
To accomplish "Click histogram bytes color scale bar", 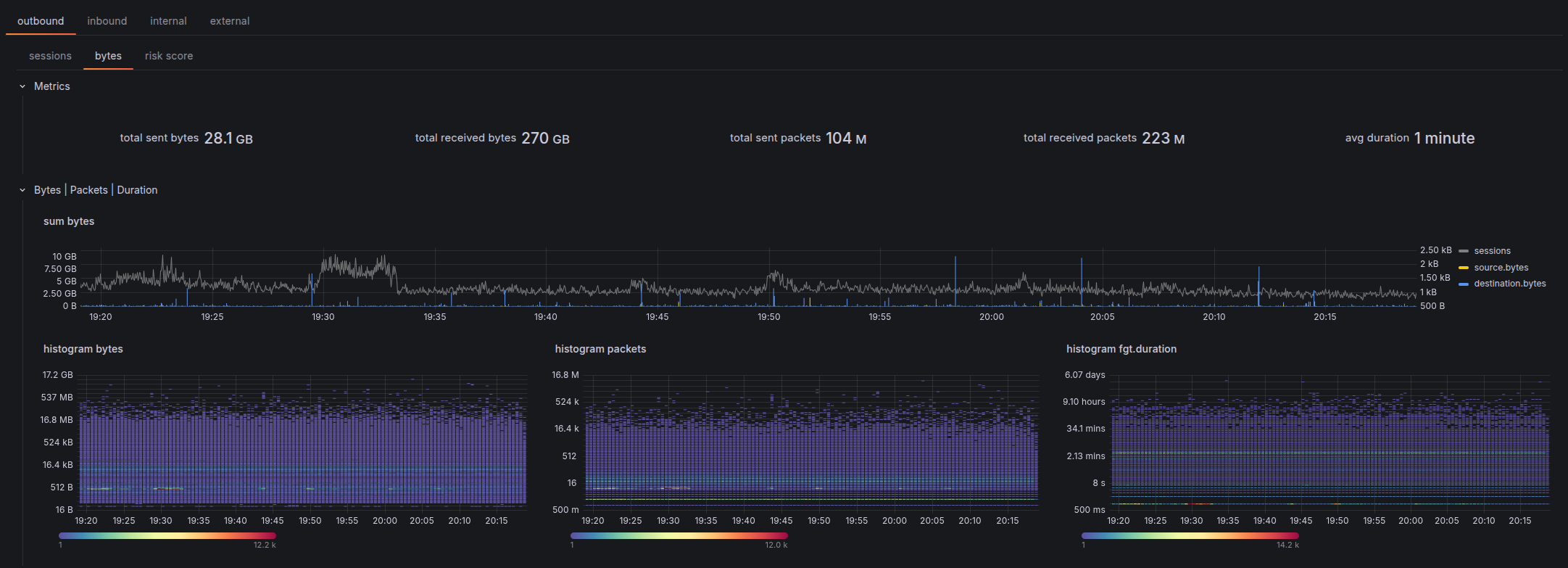I will pyautogui.click(x=167, y=536).
